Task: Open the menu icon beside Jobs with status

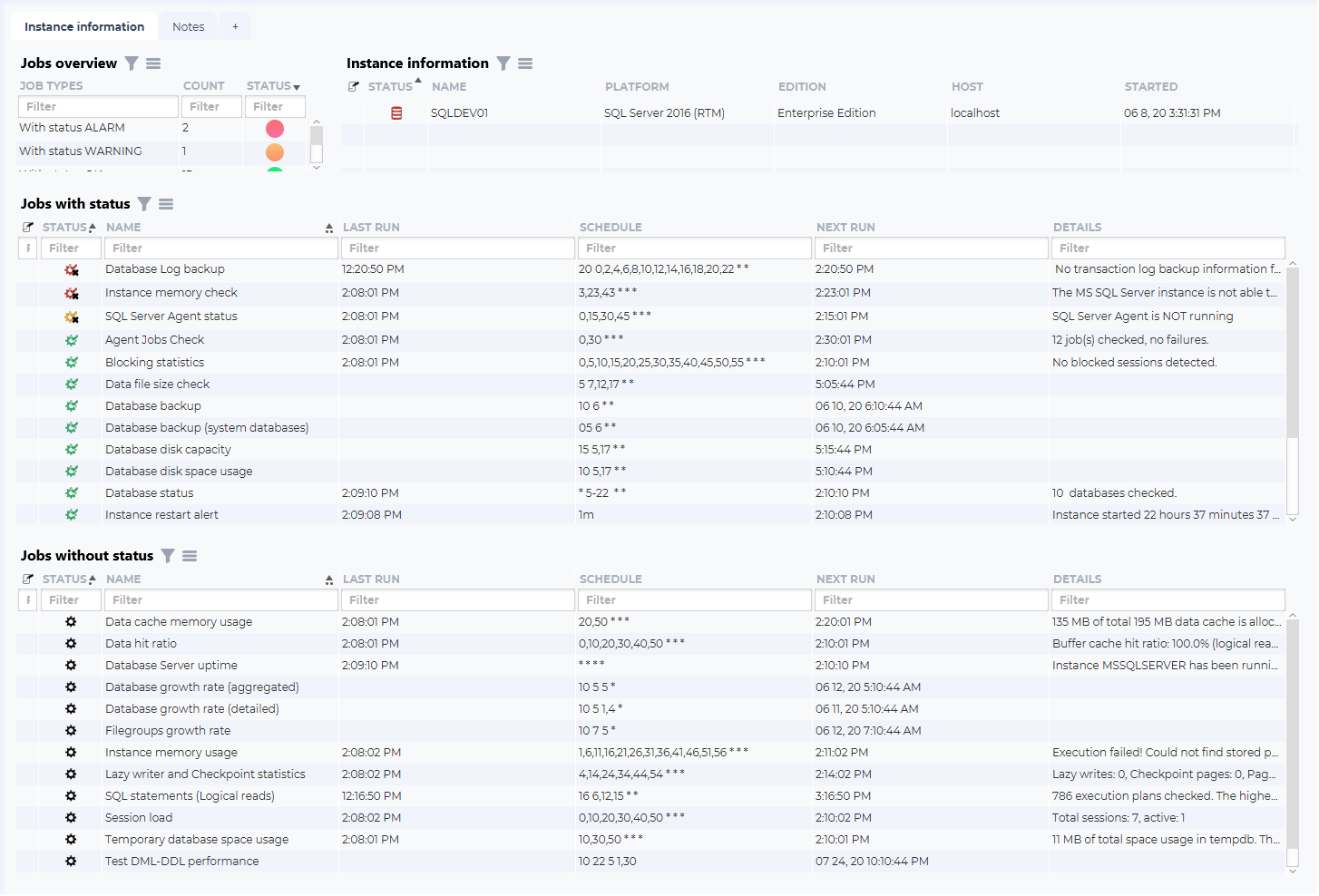Action: pos(166,204)
